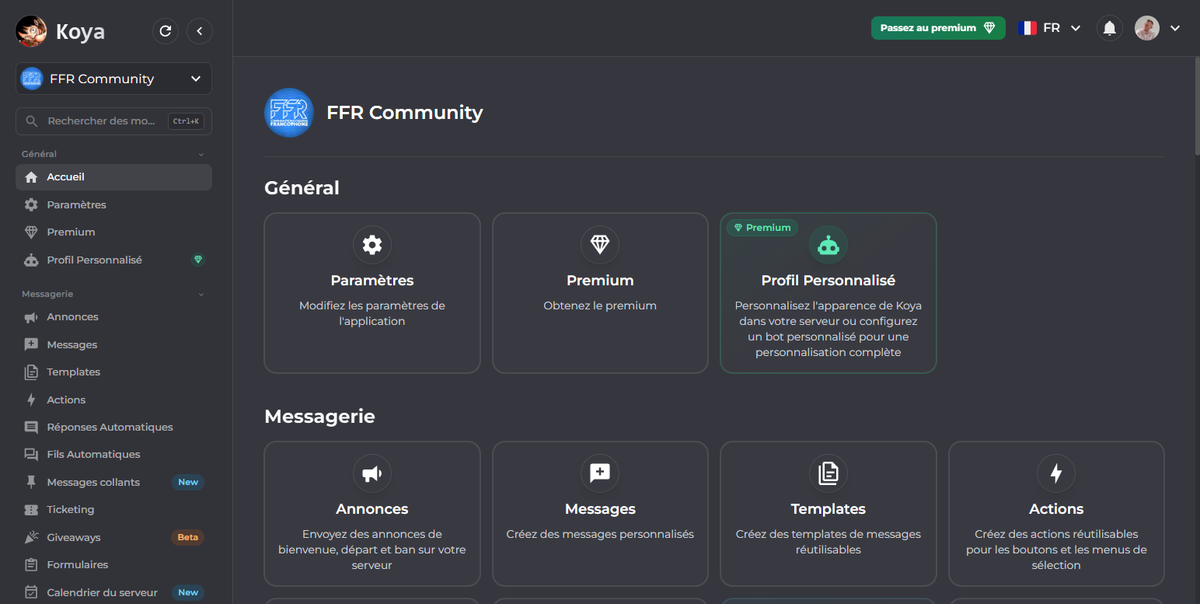
Task: Click the Koya logo avatar
Action: 32,31
